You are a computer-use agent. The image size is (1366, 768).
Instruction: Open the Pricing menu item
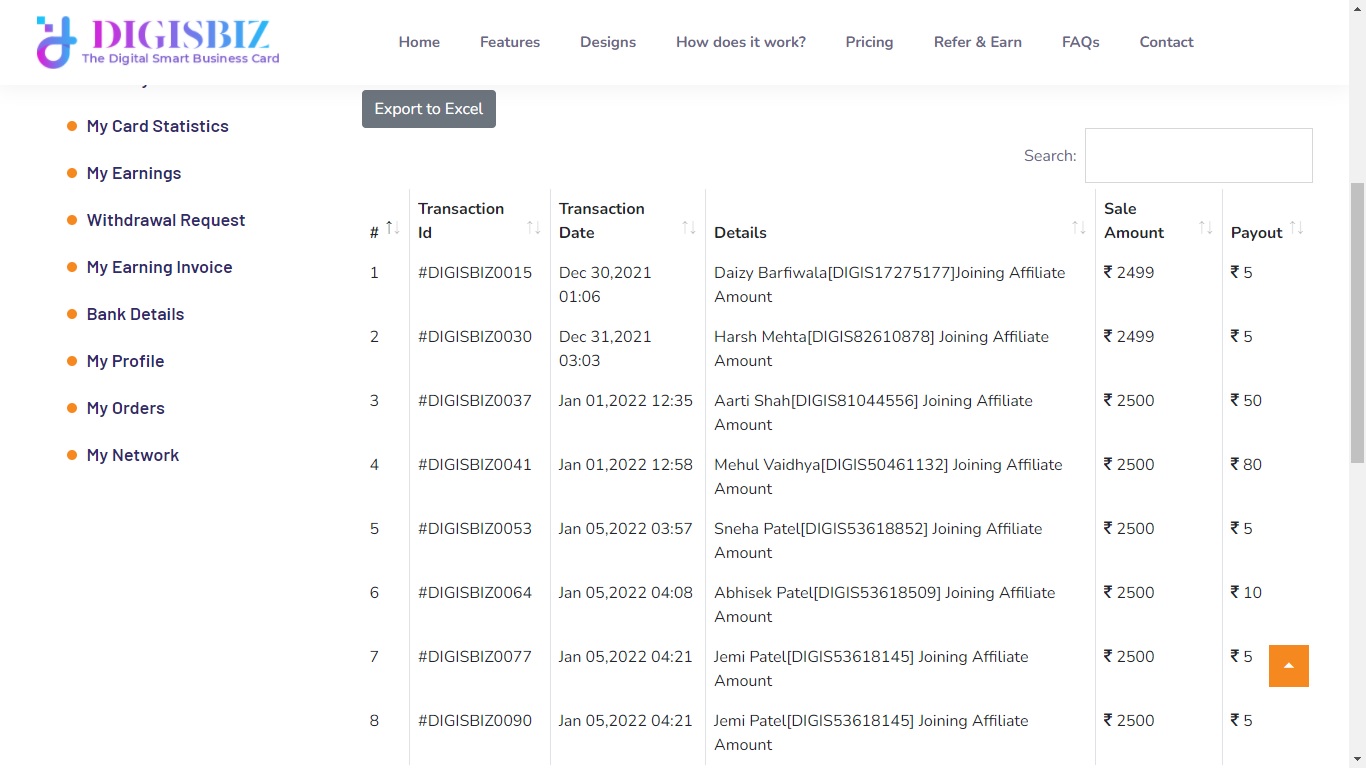(869, 42)
